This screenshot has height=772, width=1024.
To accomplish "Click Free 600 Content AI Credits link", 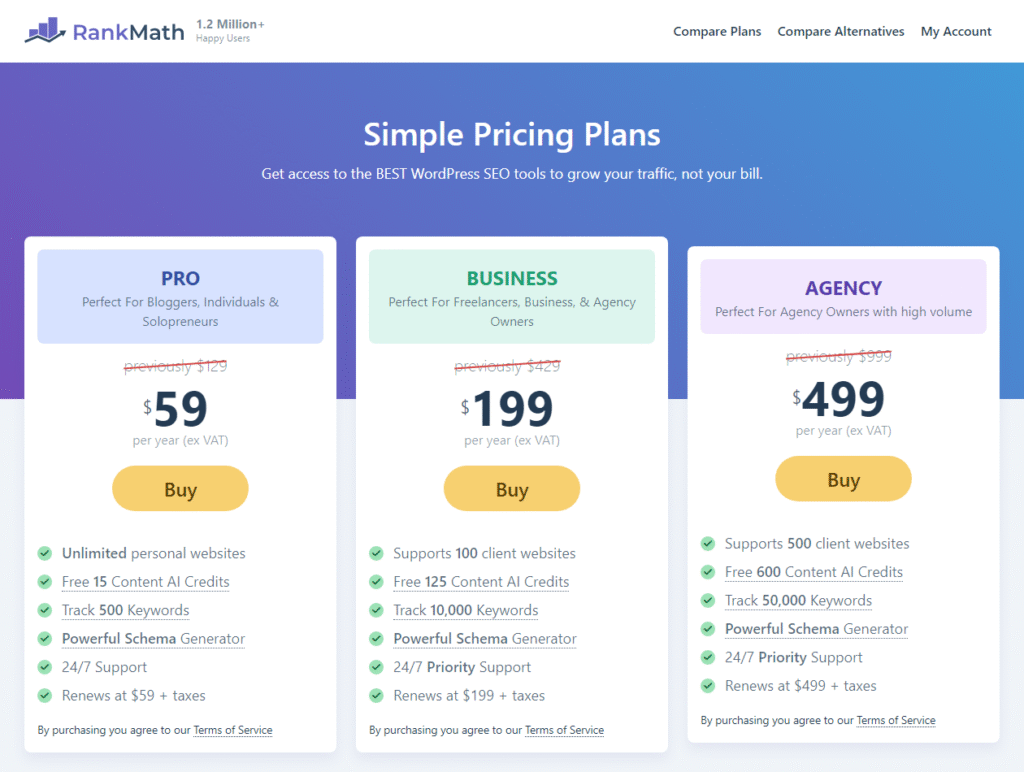I will coord(814,572).
